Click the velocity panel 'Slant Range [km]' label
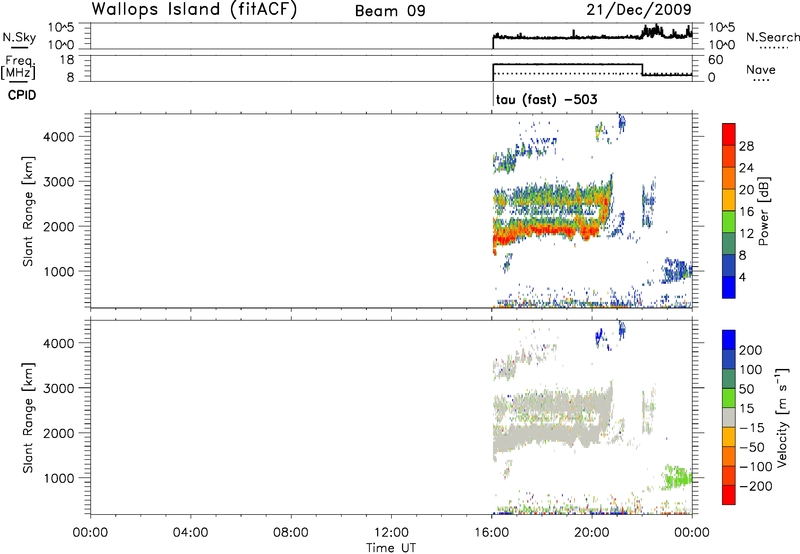Screen dimensions: 800x554 (28, 418)
